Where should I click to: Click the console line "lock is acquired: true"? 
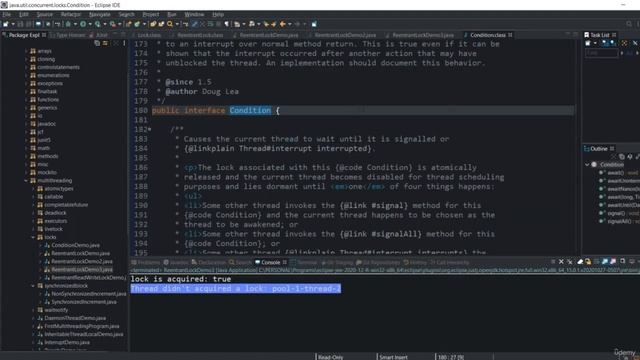point(181,279)
